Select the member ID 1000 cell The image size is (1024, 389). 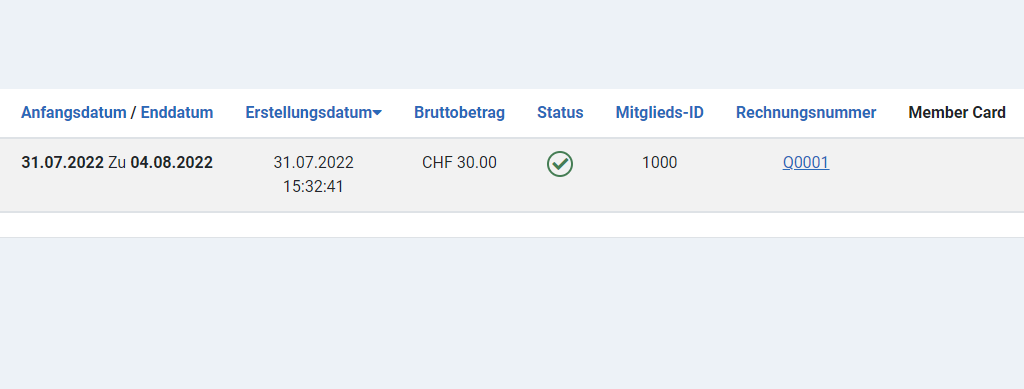coord(660,163)
